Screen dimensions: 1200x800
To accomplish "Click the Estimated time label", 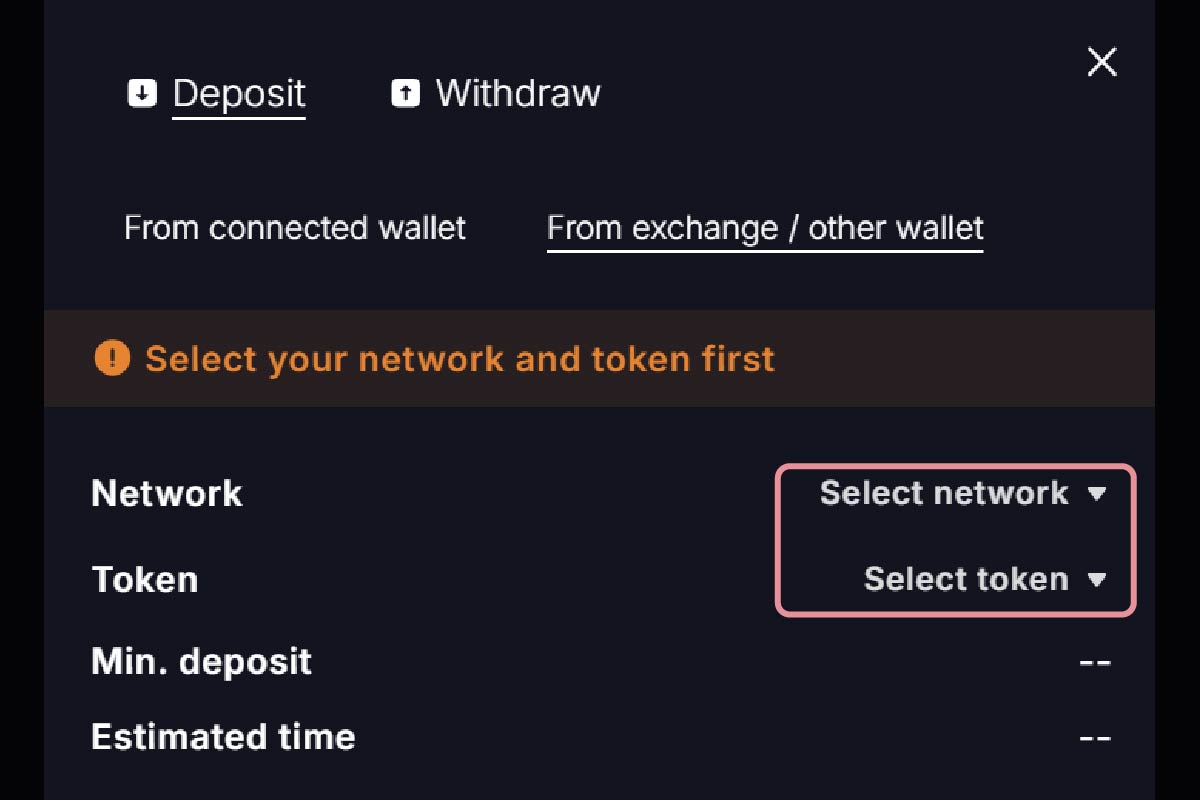I will tap(223, 737).
